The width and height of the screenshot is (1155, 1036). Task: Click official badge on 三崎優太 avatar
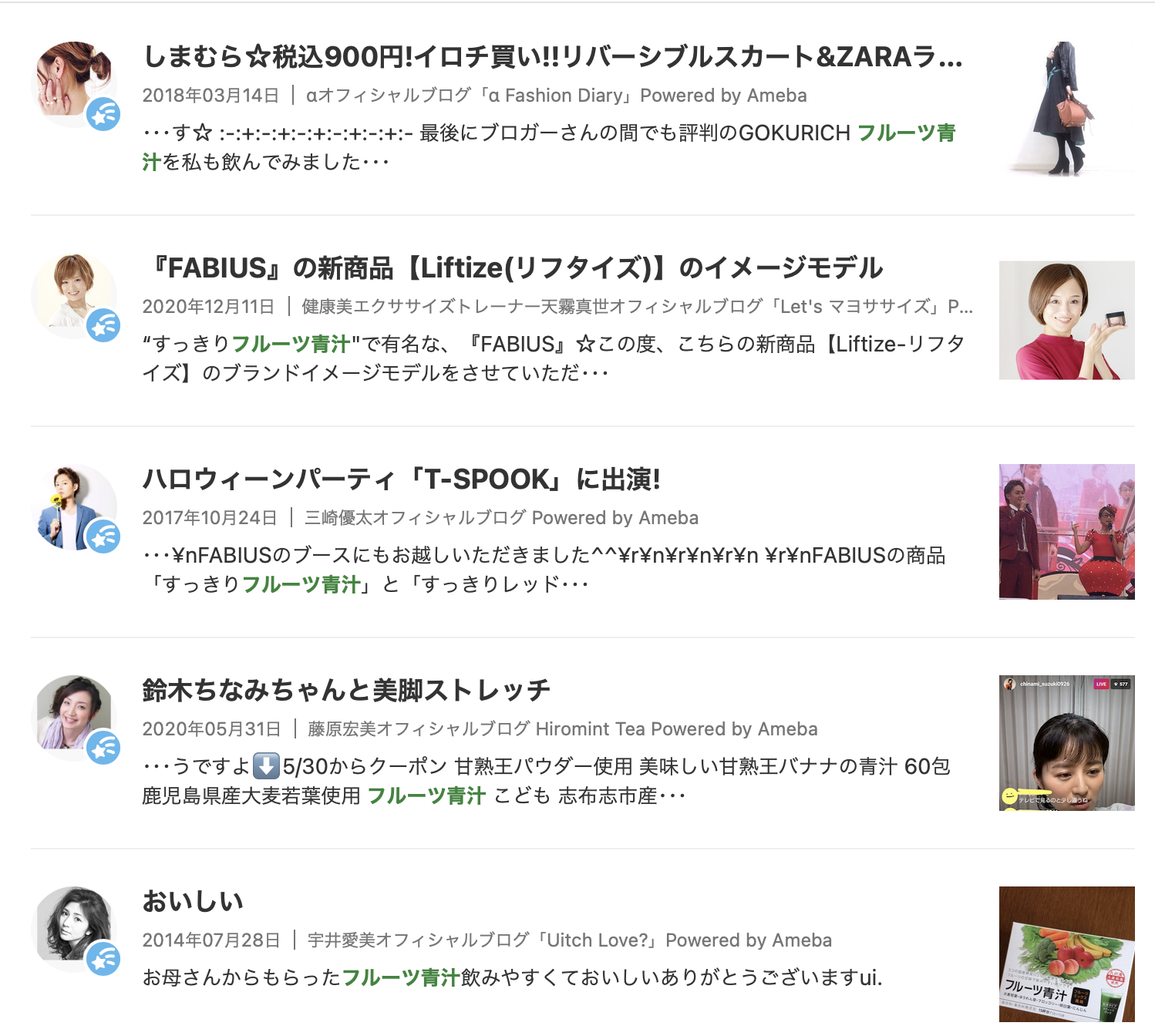[x=103, y=537]
